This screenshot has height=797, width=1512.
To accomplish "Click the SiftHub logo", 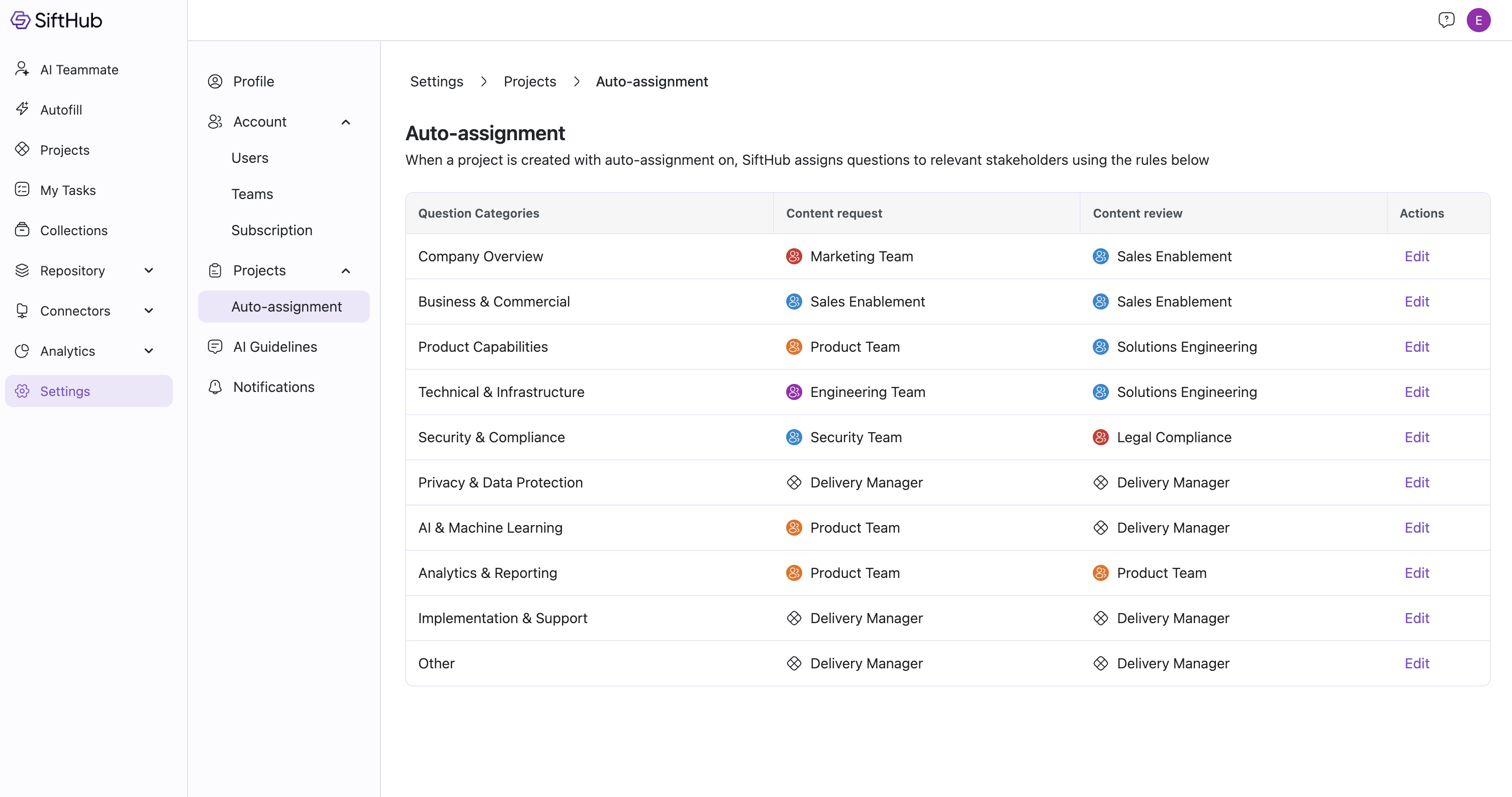I will (x=56, y=20).
